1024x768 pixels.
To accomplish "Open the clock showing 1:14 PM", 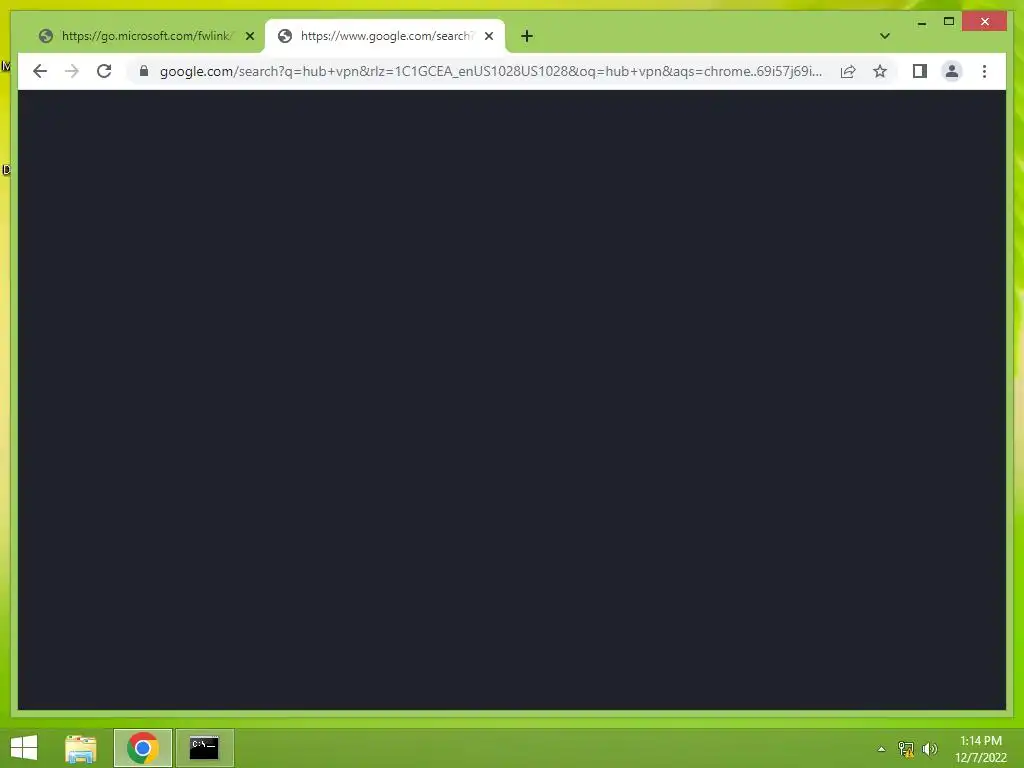I will 980,749.
